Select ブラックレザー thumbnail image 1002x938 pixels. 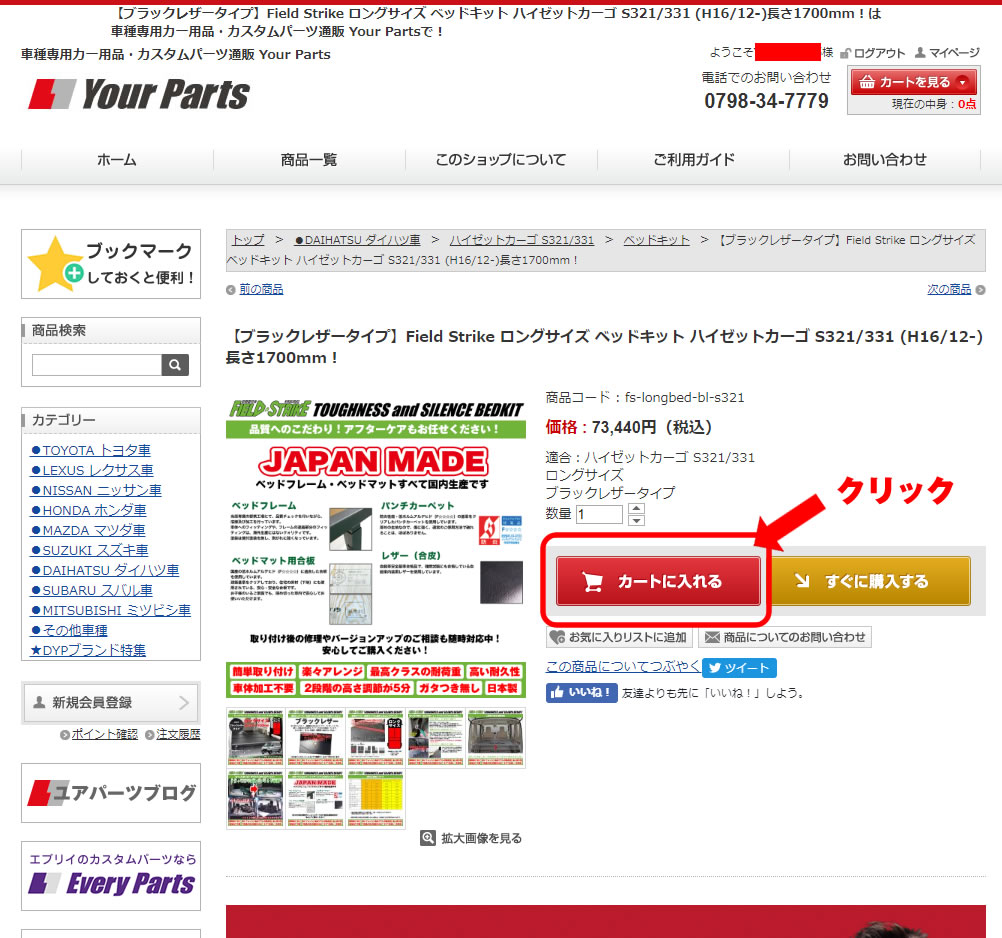(x=316, y=737)
